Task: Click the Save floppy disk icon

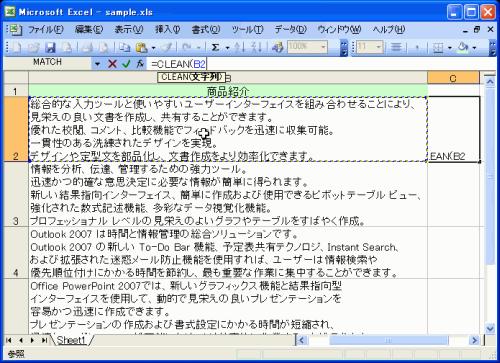Action: tap(50, 48)
